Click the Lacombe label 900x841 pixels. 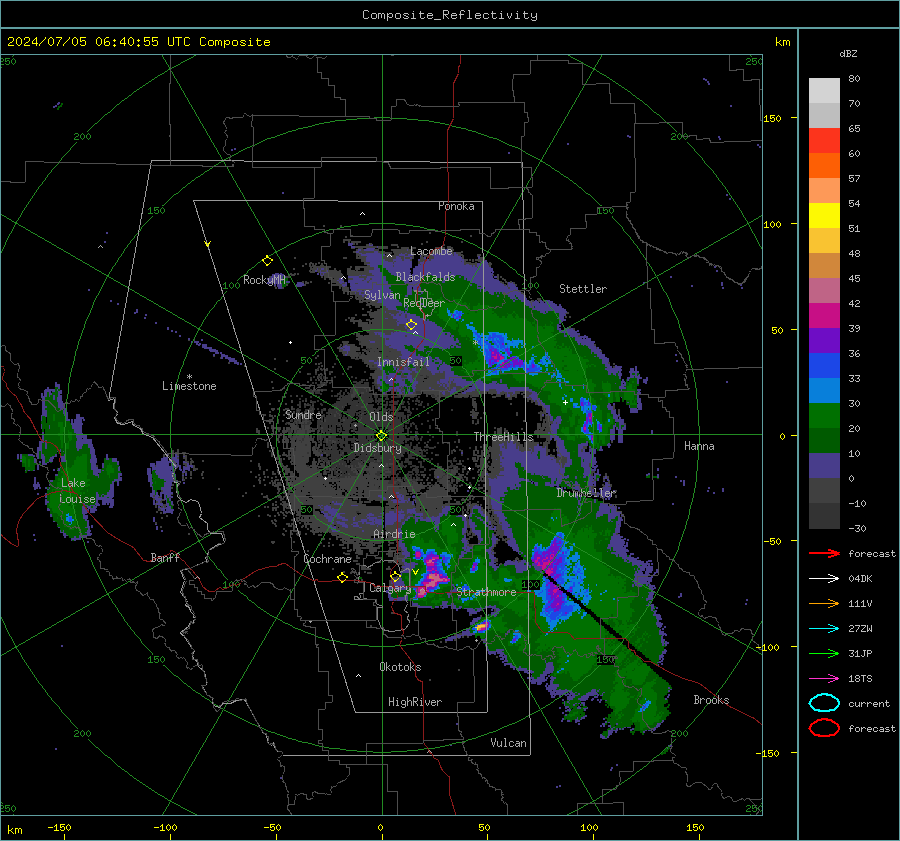(431, 251)
